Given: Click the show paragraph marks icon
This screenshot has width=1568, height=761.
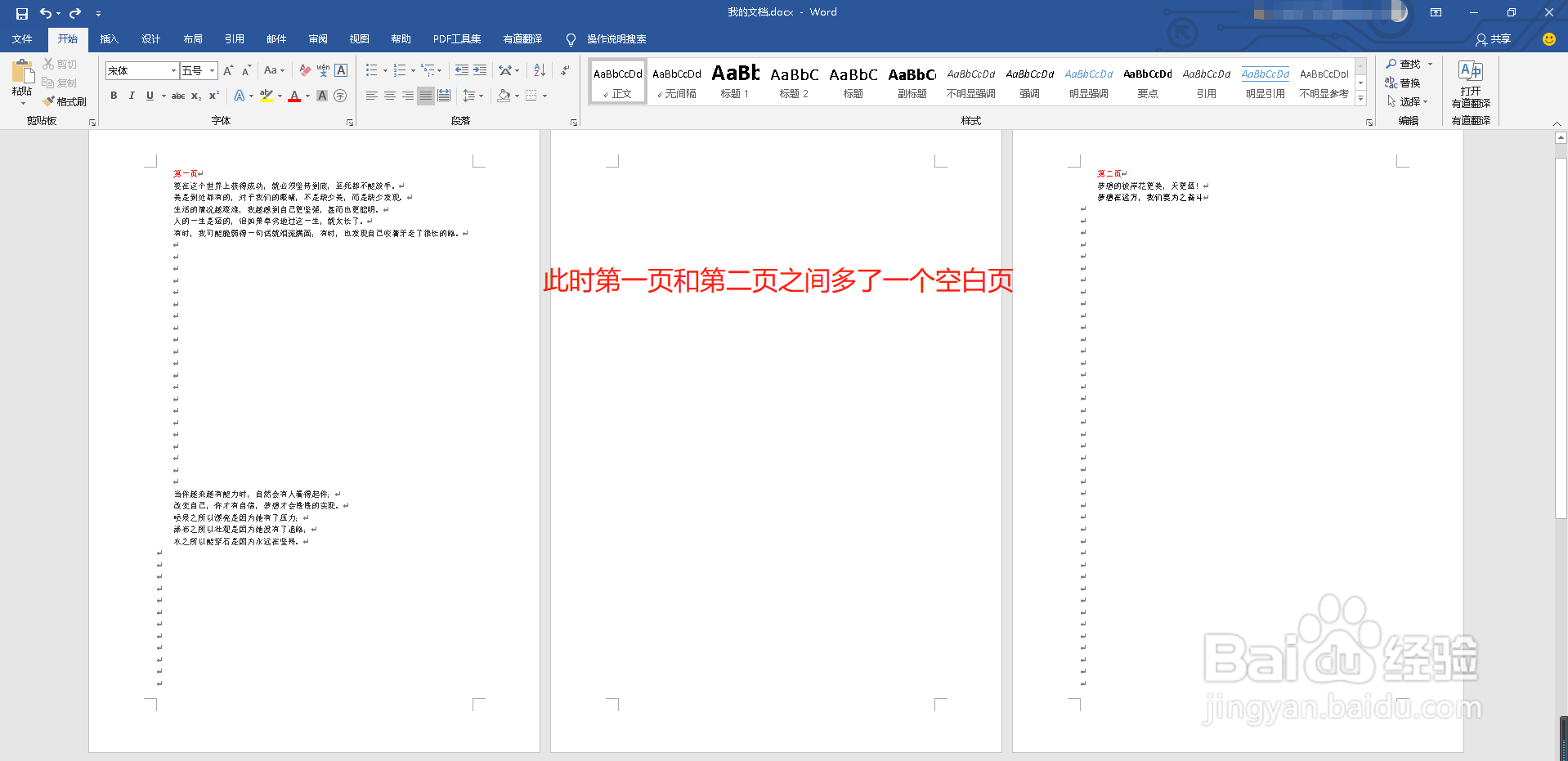Looking at the screenshot, I should [564, 70].
